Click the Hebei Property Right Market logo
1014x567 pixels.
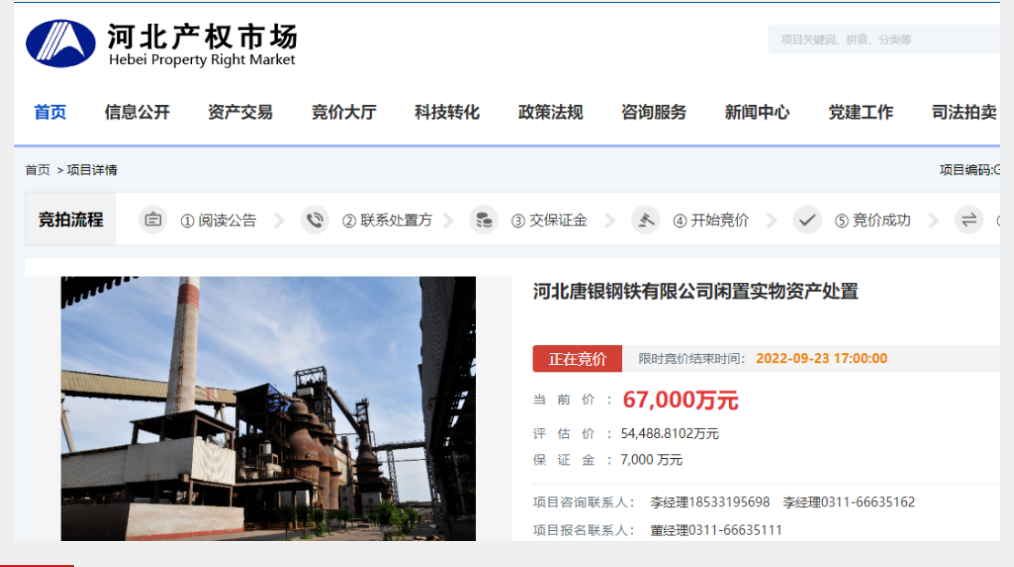point(161,44)
